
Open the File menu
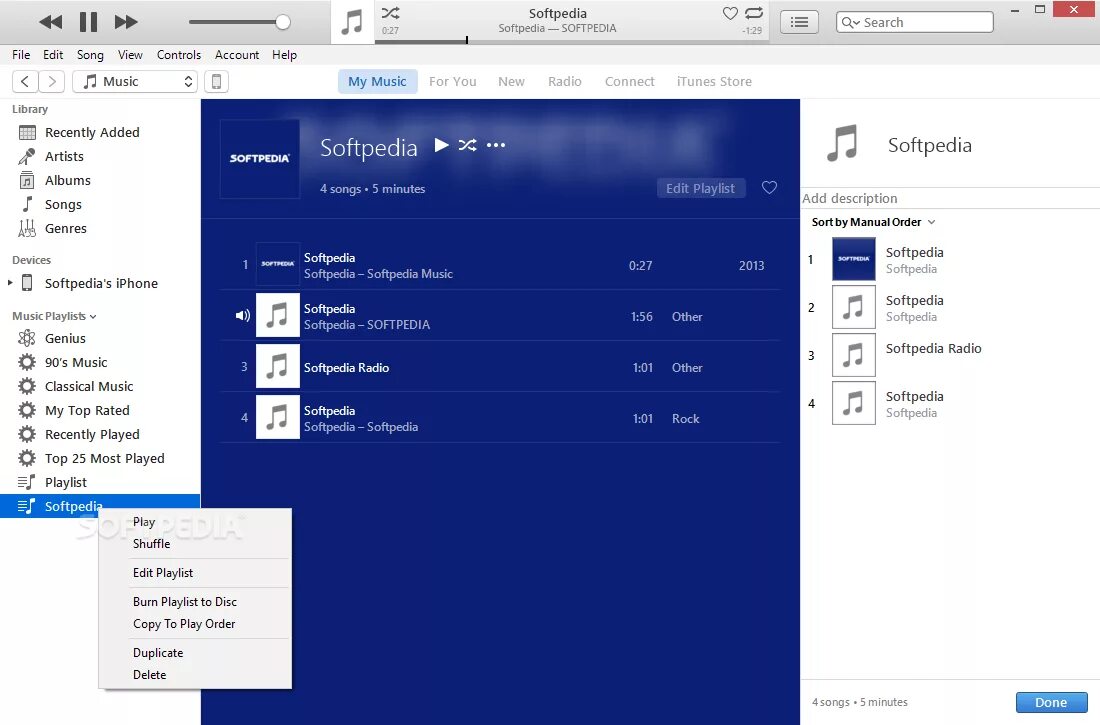pyautogui.click(x=21, y=55)
